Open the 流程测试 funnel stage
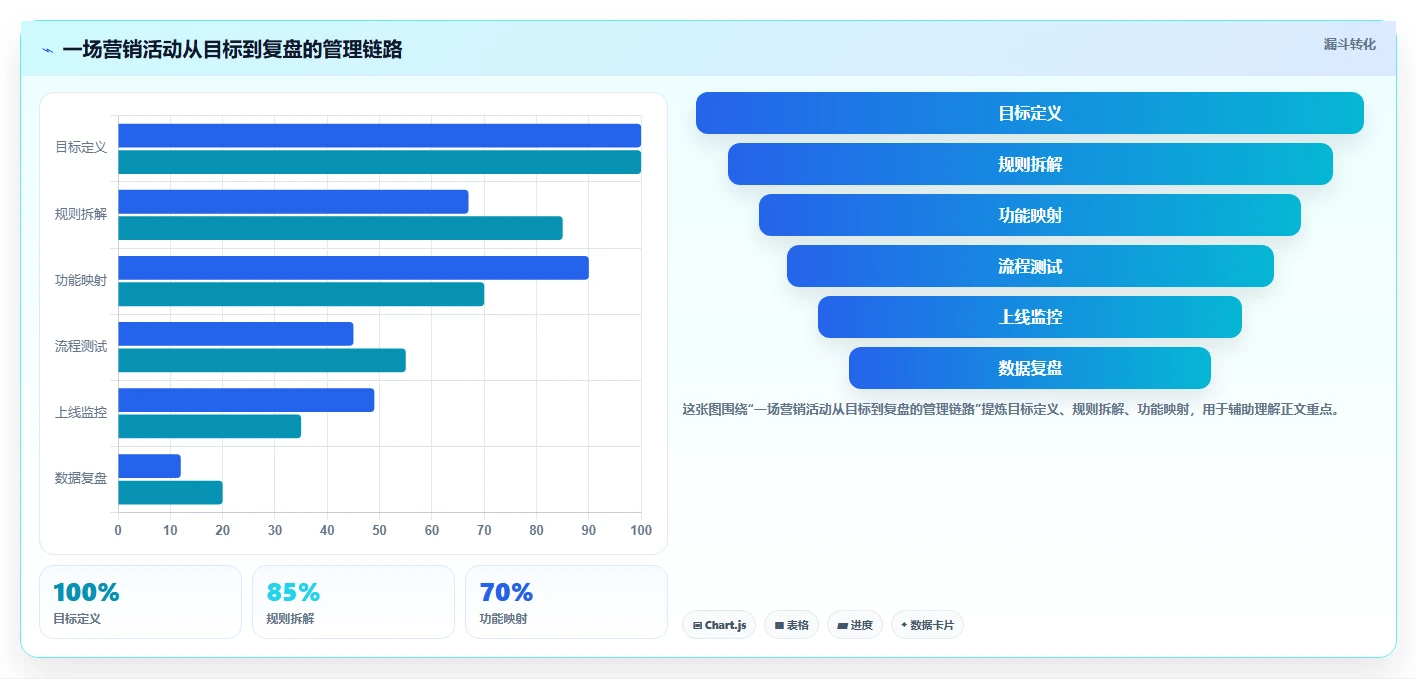Image resolution: width=1417 pixels, height=679 pixels. click(x=1030, y=266)
